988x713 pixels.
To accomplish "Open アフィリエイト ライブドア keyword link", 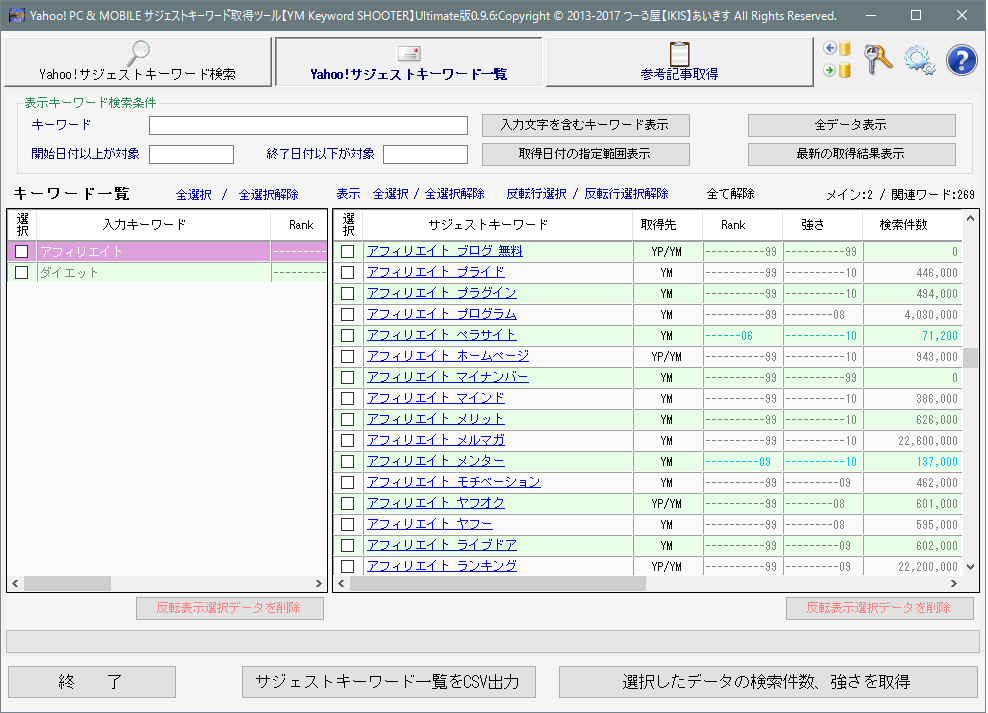I will 442,545.
